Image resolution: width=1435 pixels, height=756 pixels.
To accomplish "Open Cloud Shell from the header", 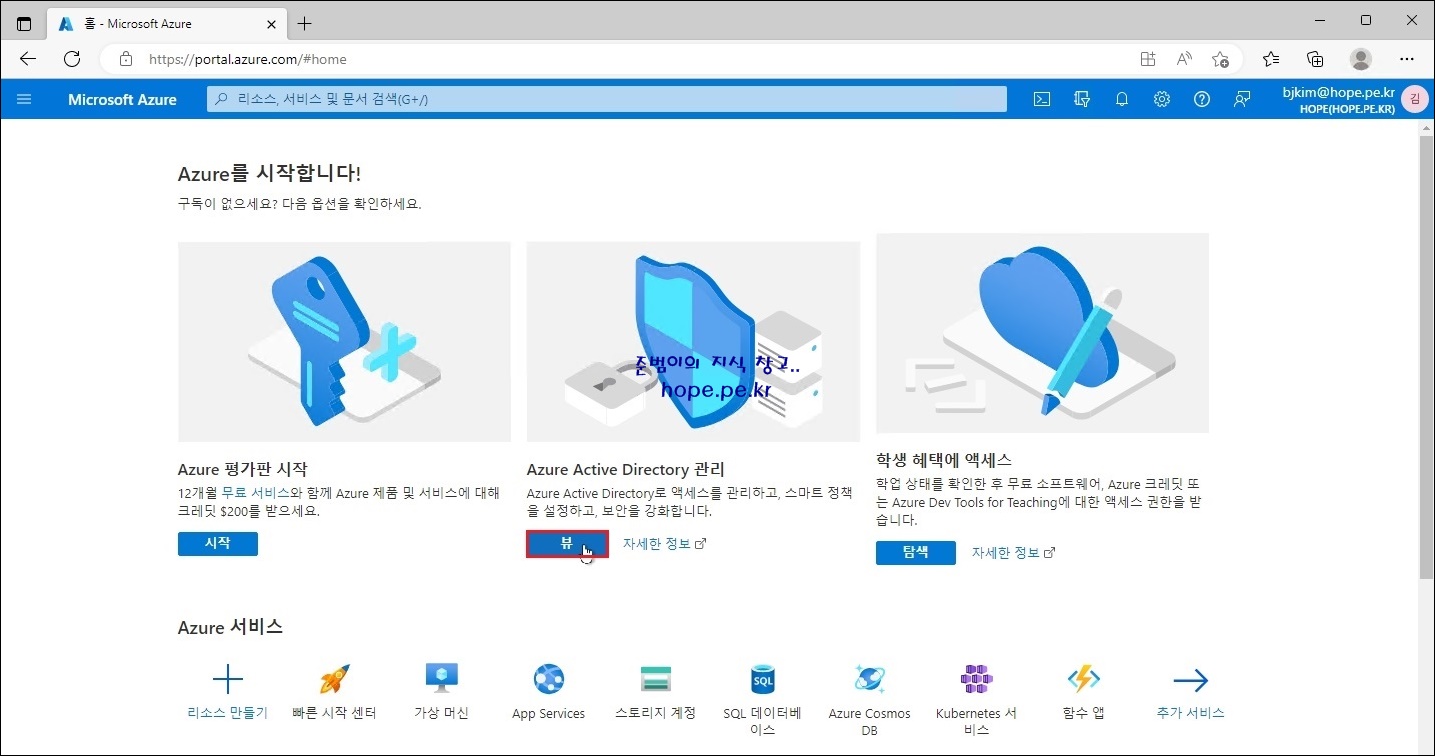I will [x=1042, y=99].
